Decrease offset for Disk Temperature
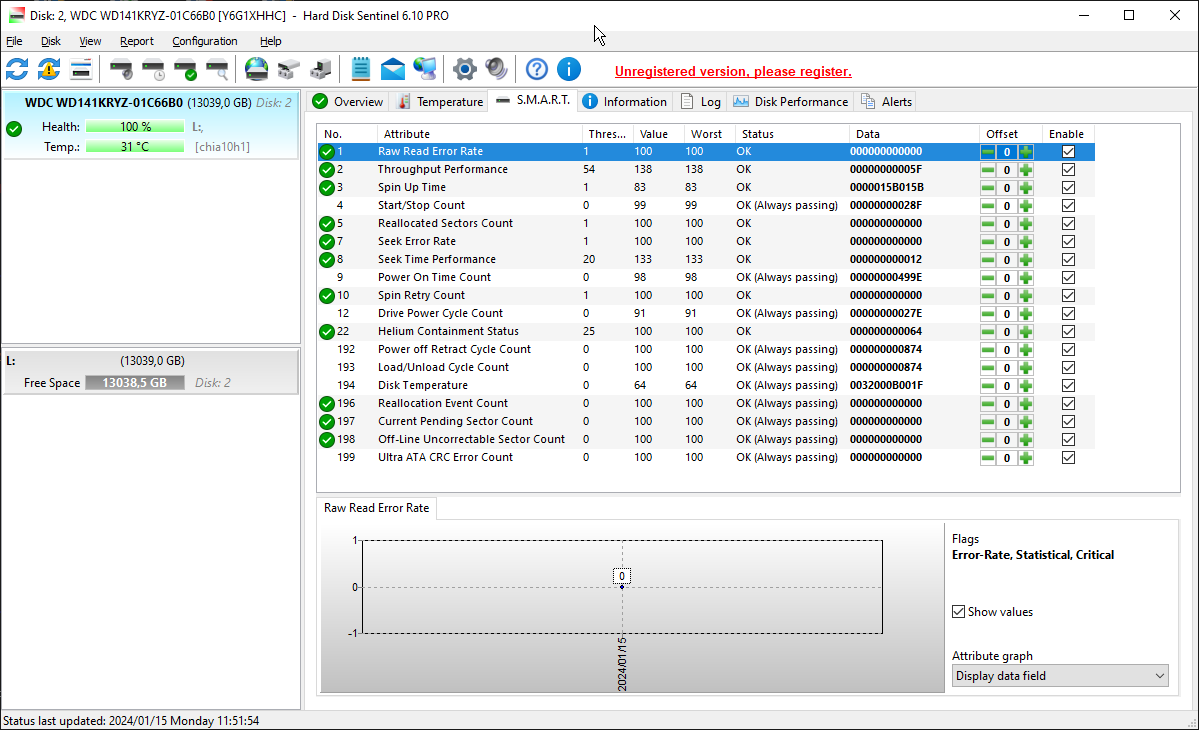 [x=988, y=385]
